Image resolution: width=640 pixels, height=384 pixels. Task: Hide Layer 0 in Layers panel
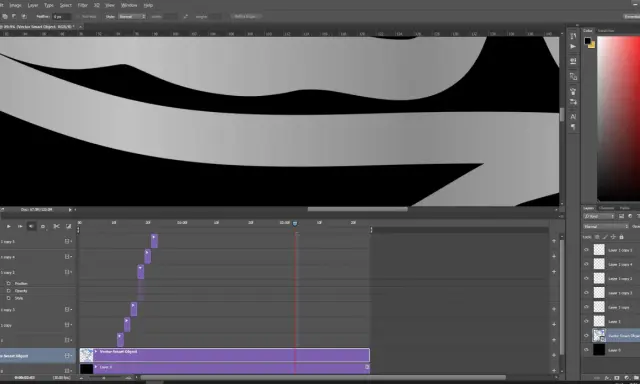pyautogui.click(x=587, y=350)
